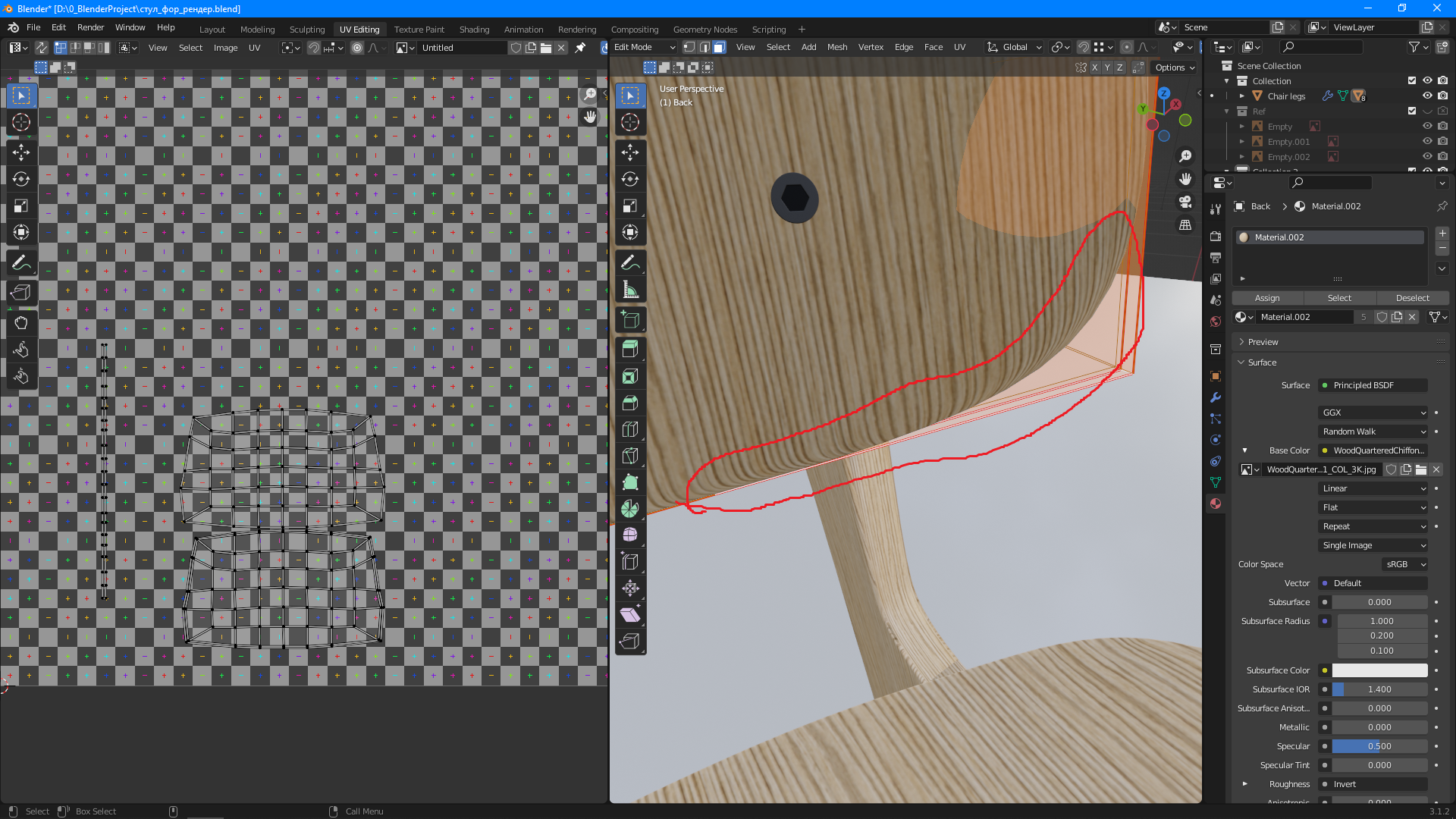
Task: Click the Assign material button
Action: coord(1267,298)
